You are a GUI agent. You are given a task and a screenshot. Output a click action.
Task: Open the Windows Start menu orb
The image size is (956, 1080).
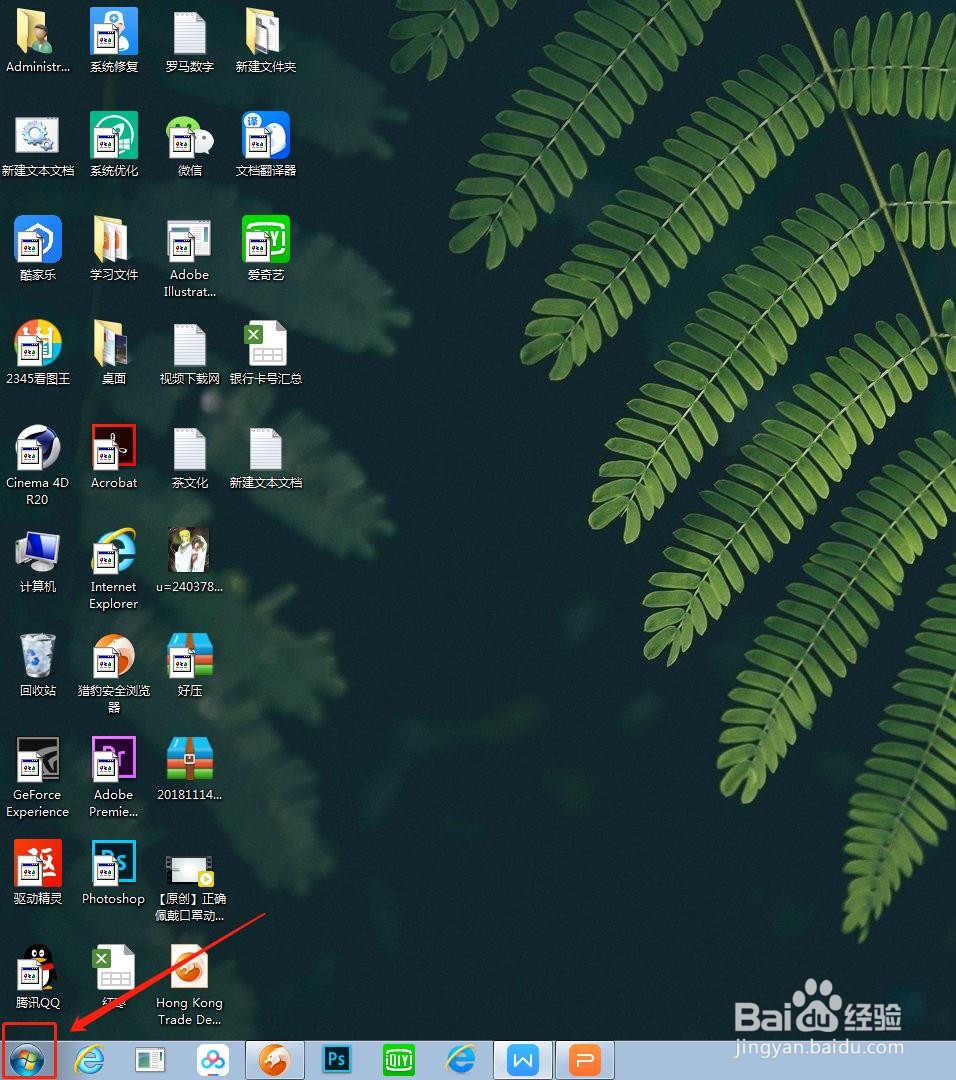[28, 1059]
